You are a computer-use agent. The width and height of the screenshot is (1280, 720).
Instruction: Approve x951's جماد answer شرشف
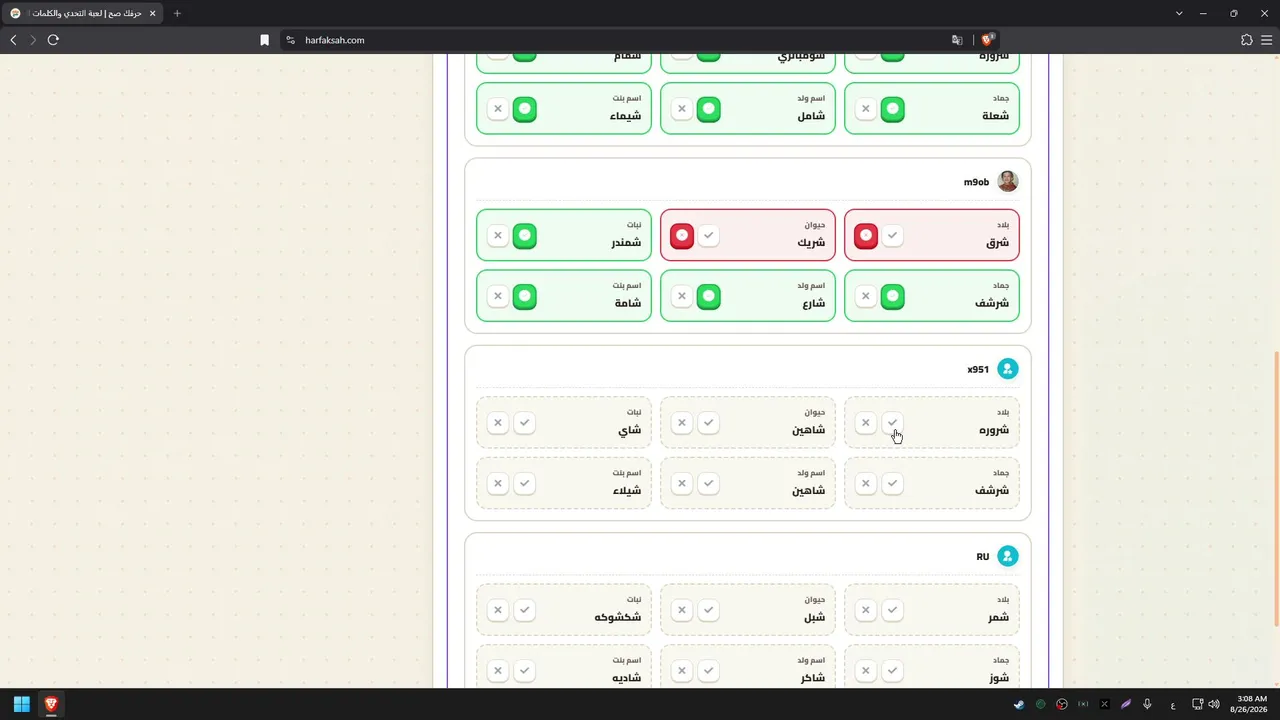click(893, 483)
